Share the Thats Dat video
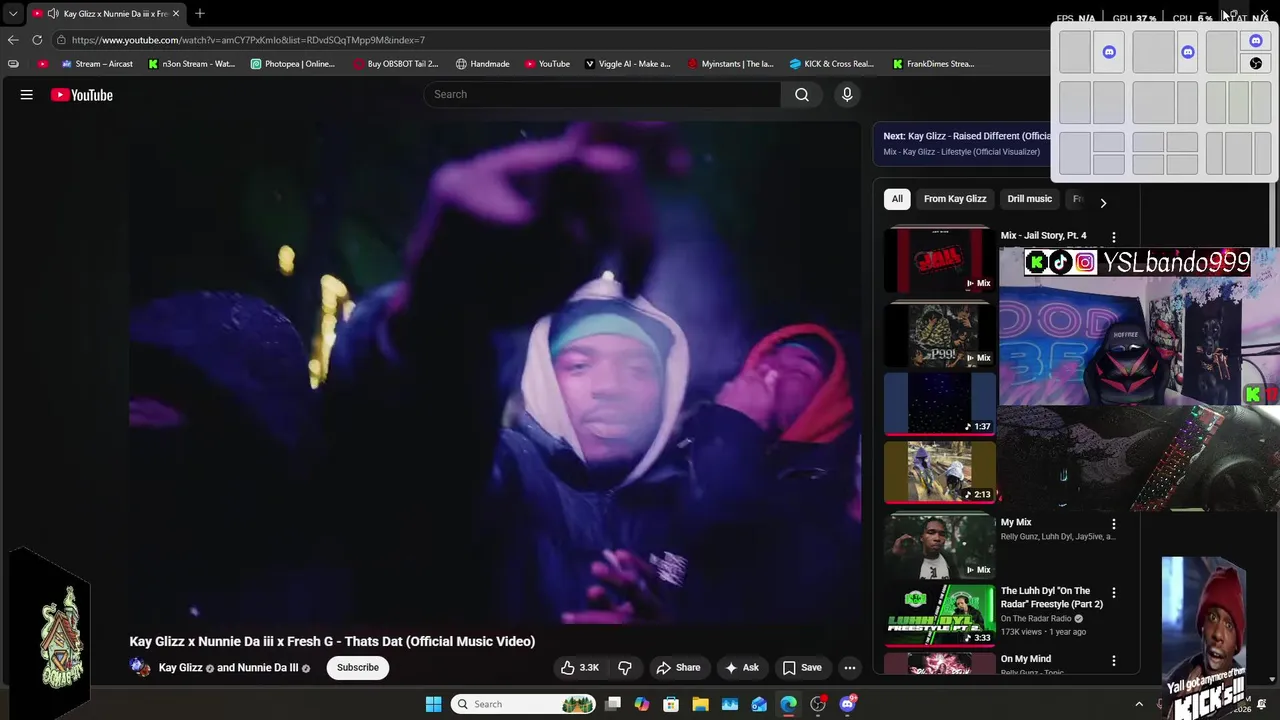The width and height of the screenshot is (1280, 720). 678,667
